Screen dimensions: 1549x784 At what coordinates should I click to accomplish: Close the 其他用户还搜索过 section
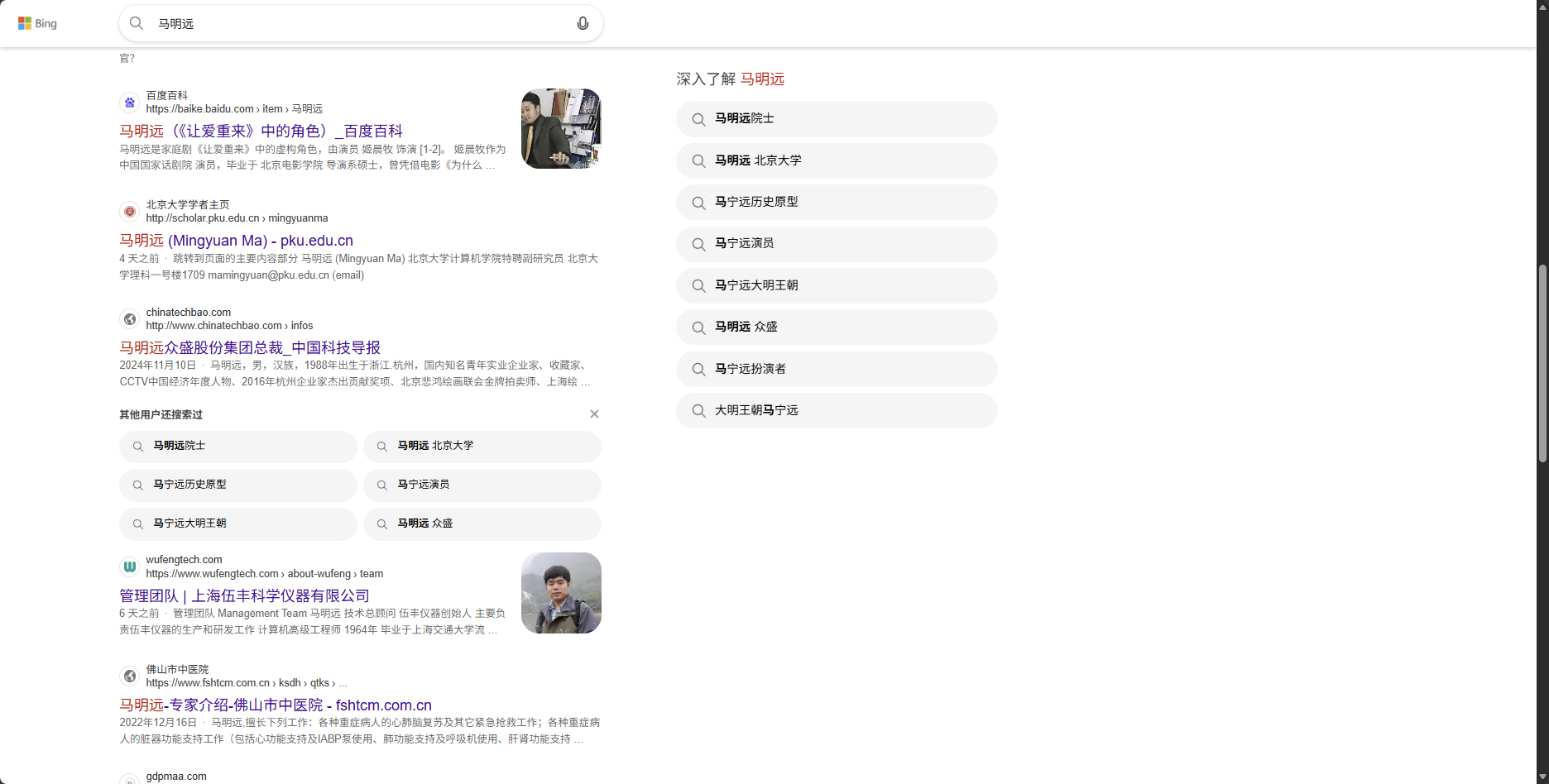(x=594, y=414)
